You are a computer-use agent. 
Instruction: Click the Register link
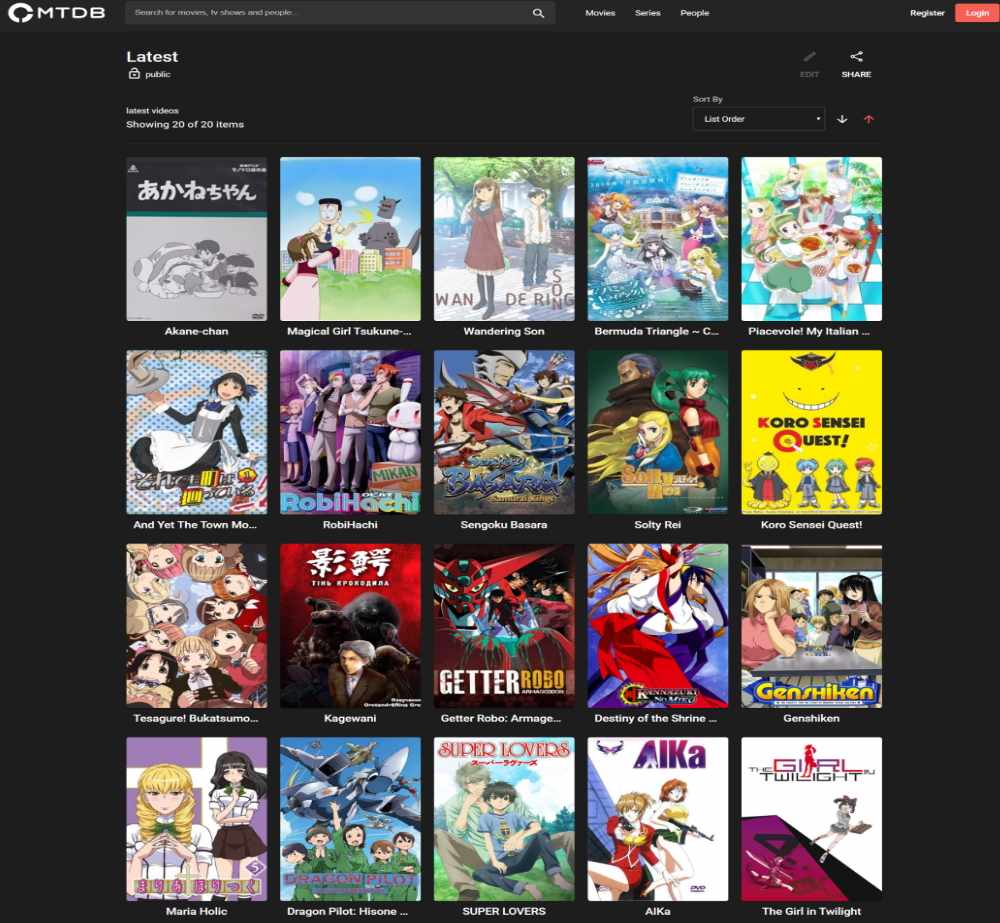click(x=927, y=13)
